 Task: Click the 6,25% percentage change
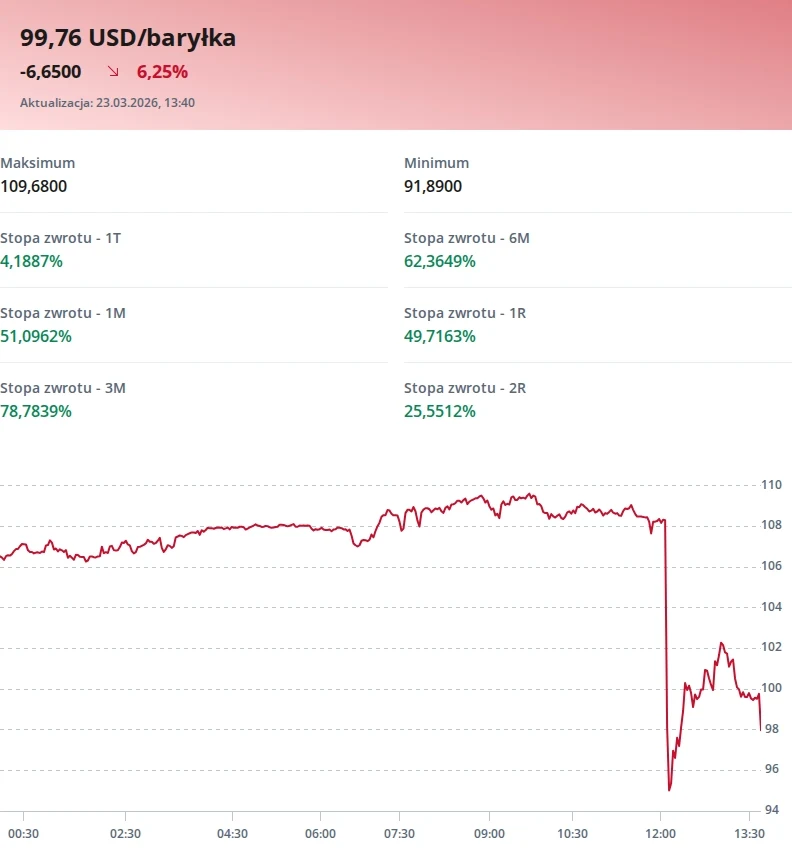[x=162, y=72]
